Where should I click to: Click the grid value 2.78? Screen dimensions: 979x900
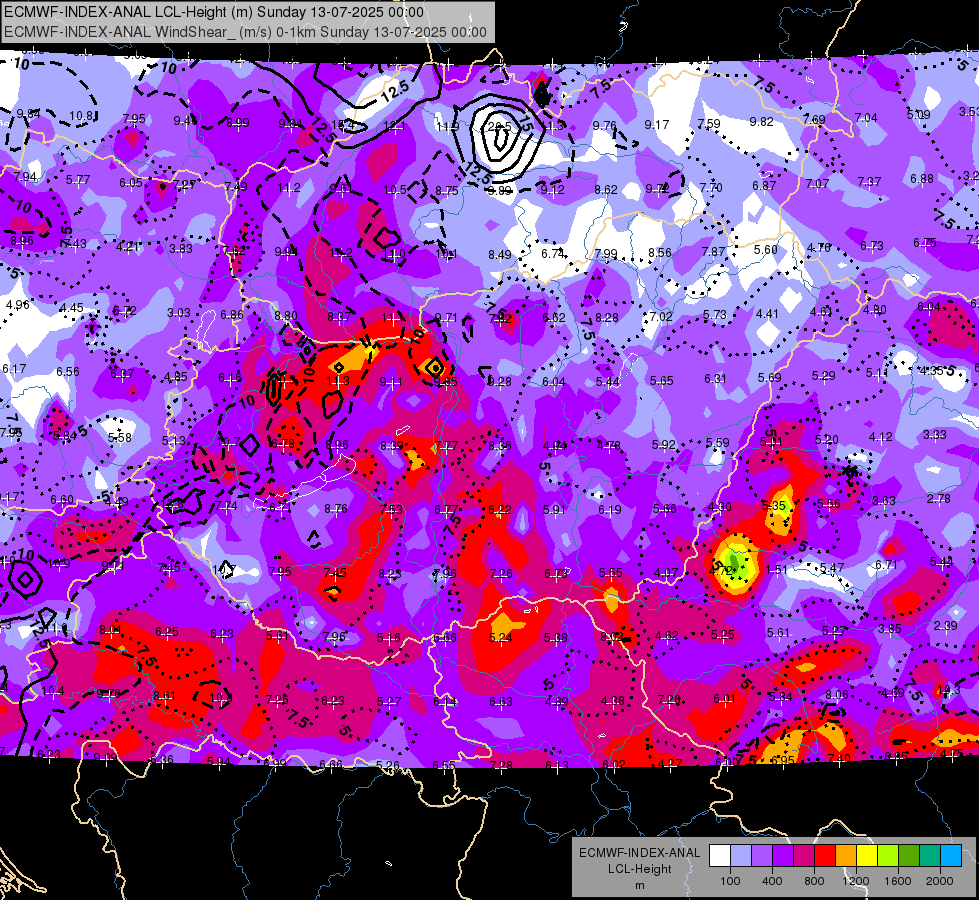click(938, 498)
